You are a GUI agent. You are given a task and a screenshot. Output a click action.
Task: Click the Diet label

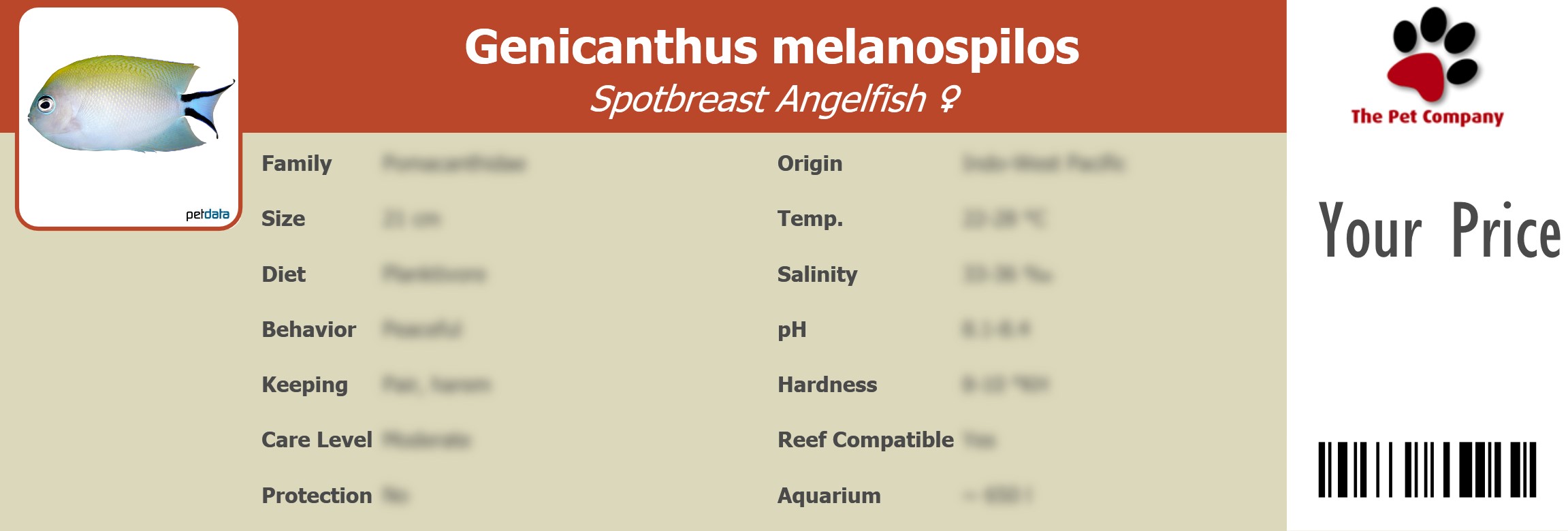coord(283,274)
